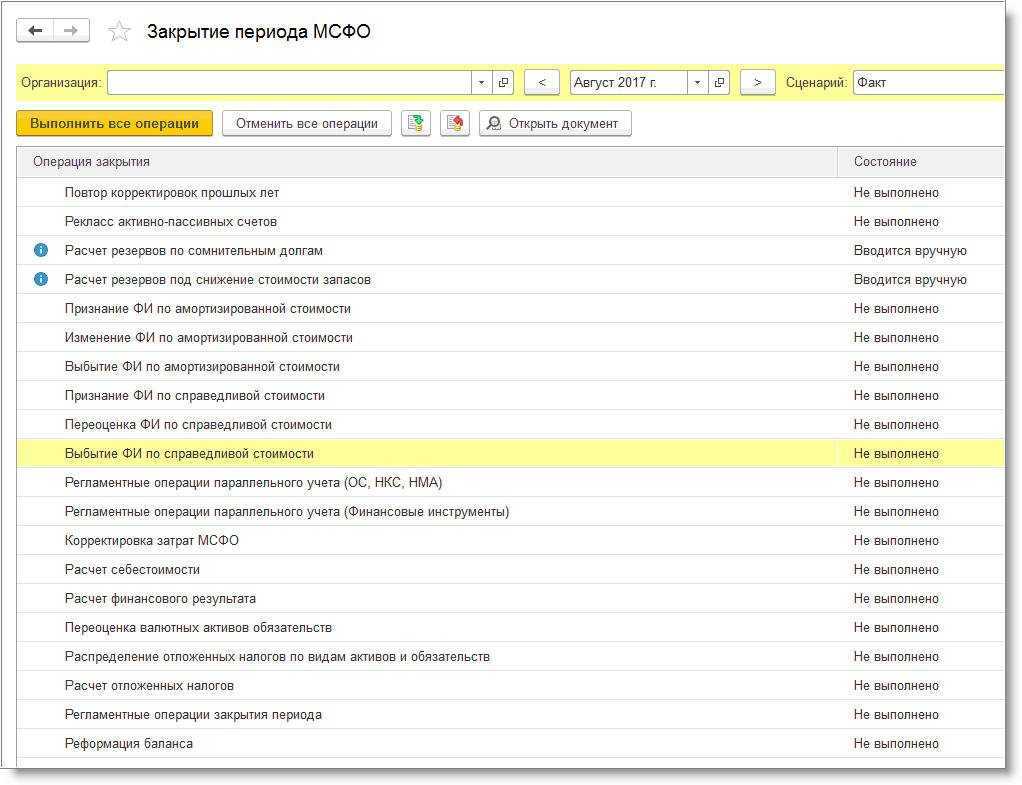Click the green execute operation icon
Screen dimensions: 1022x785
pos(415,124)
